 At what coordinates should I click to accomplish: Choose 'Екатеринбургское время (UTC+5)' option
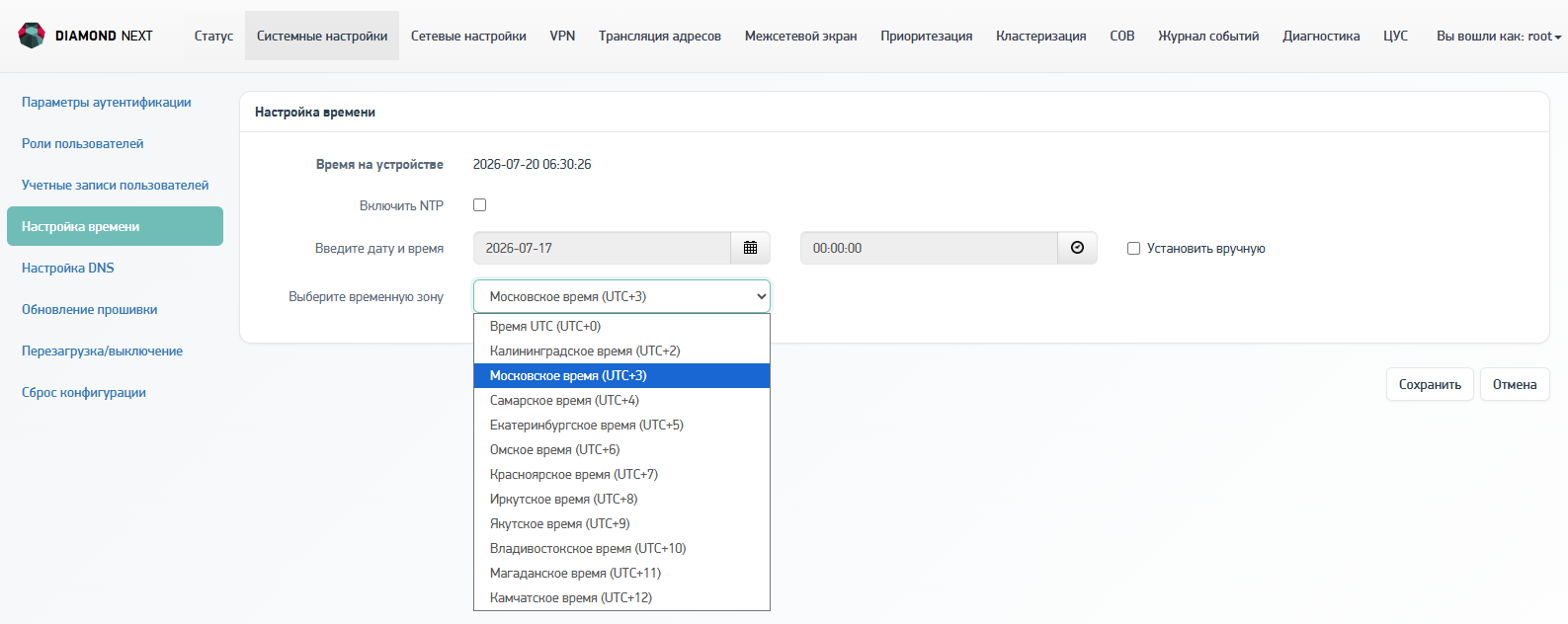(621, 425)
